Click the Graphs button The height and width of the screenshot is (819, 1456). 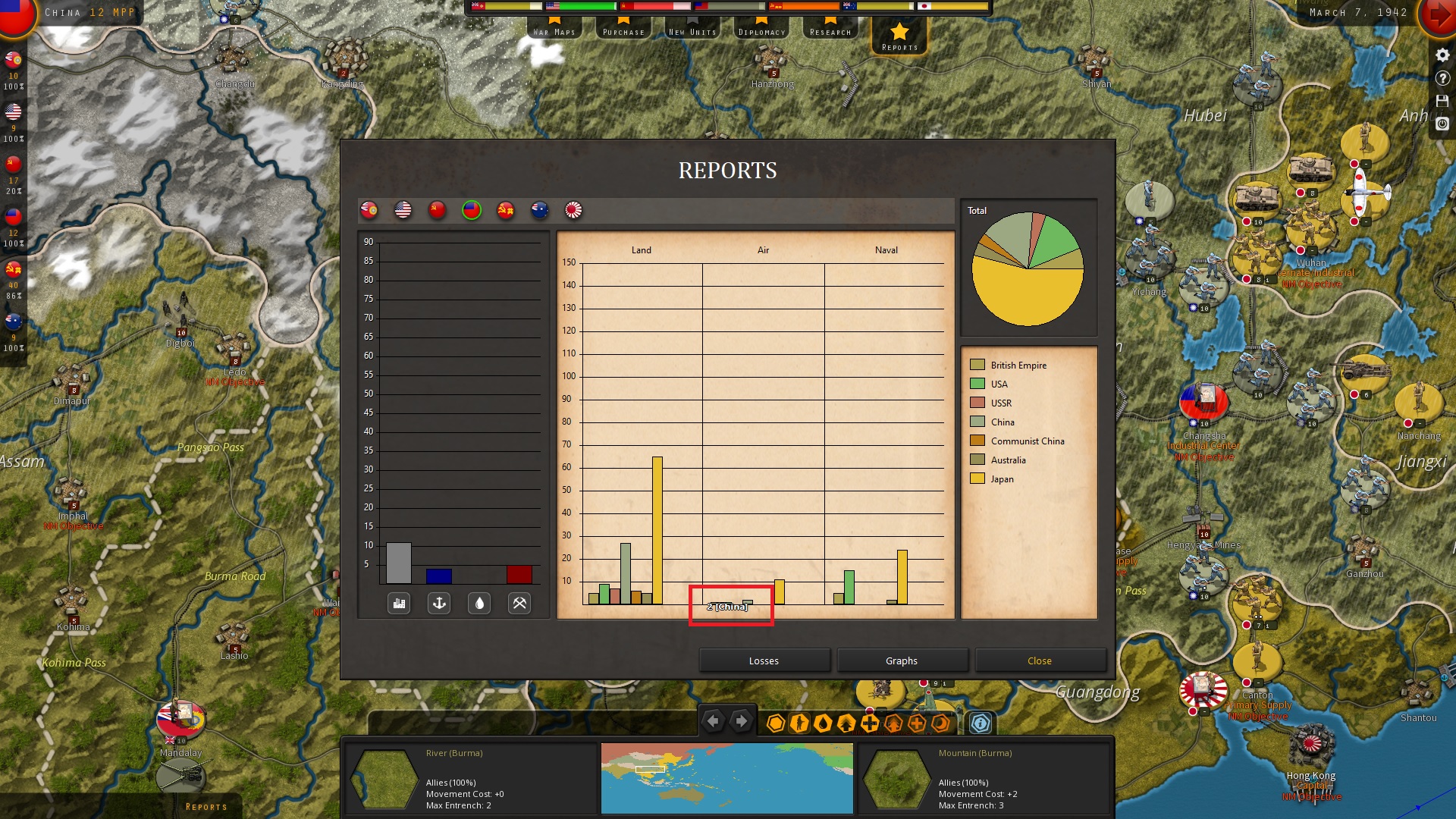click(x=902, y=661)
